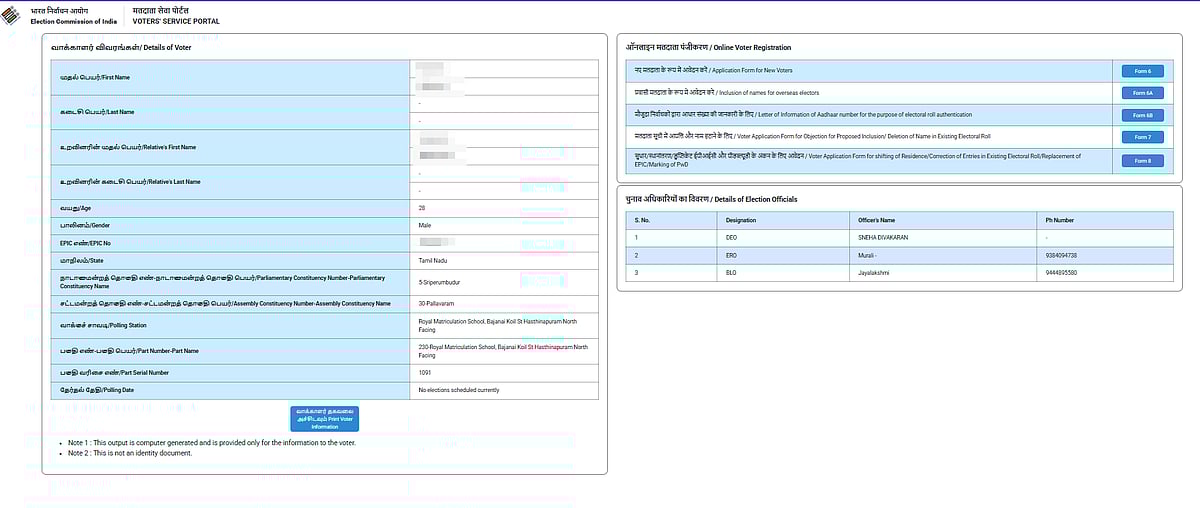Image resolution: width=1200 pixels, height=508 pixels.
Task: Open Form 8 for residence shifting
Action: pyautogui.click(x=1142, y=161)
